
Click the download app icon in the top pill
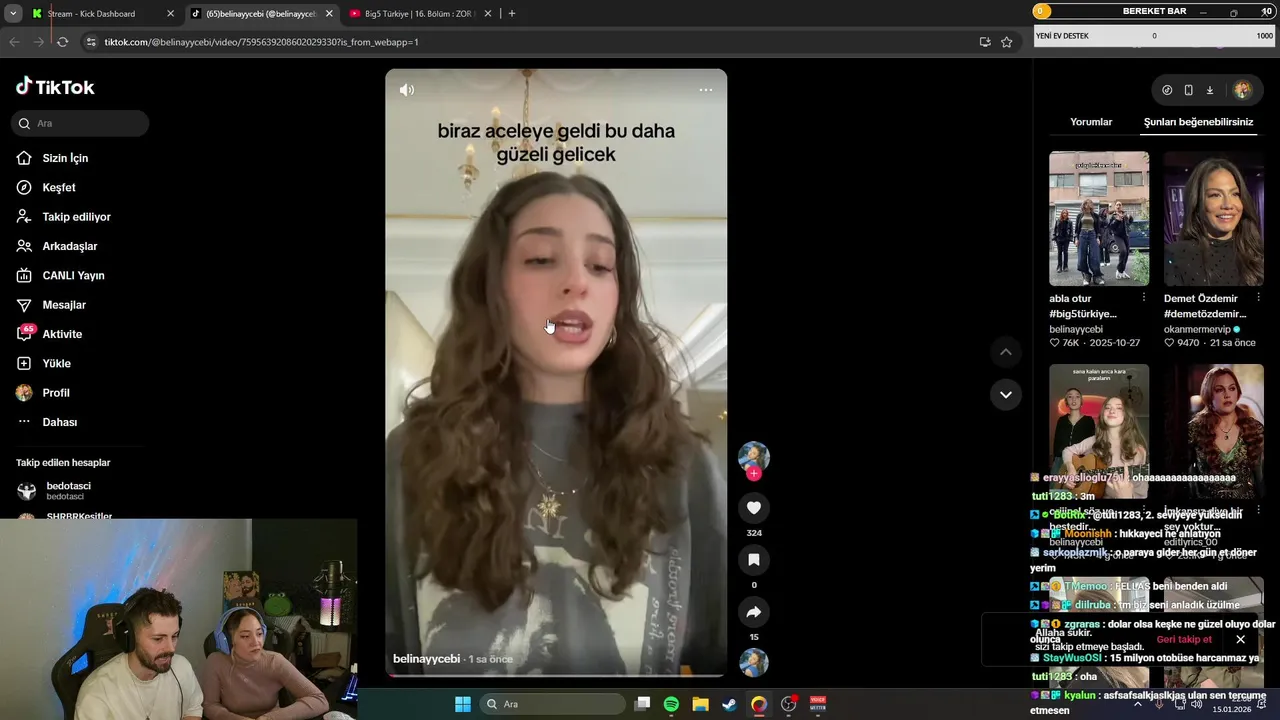[x=1209, y=90]
